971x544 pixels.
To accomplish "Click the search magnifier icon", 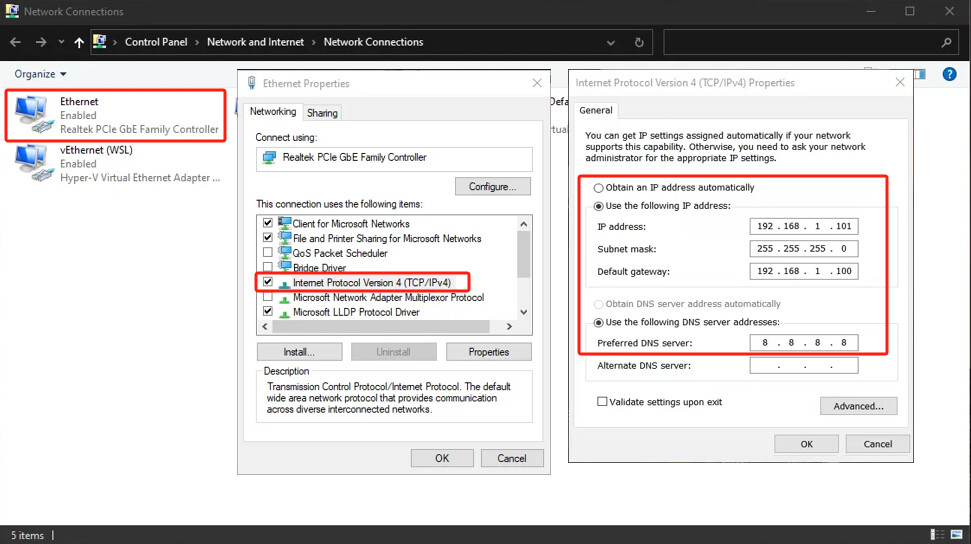I will tap(946, 43).
